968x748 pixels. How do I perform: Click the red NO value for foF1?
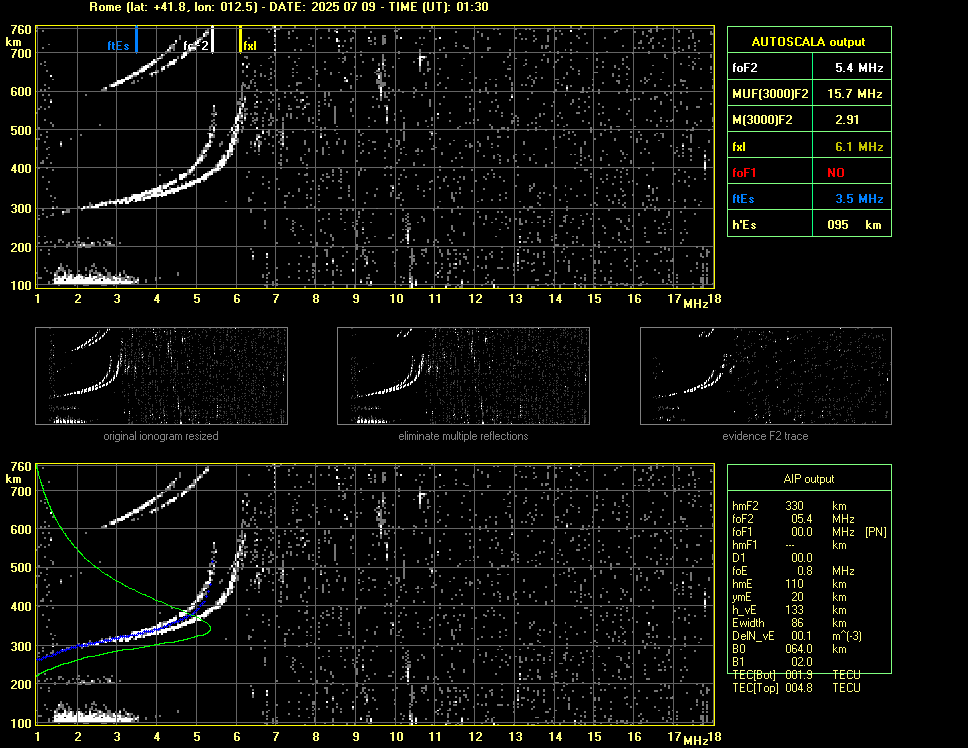coord(836,173)
